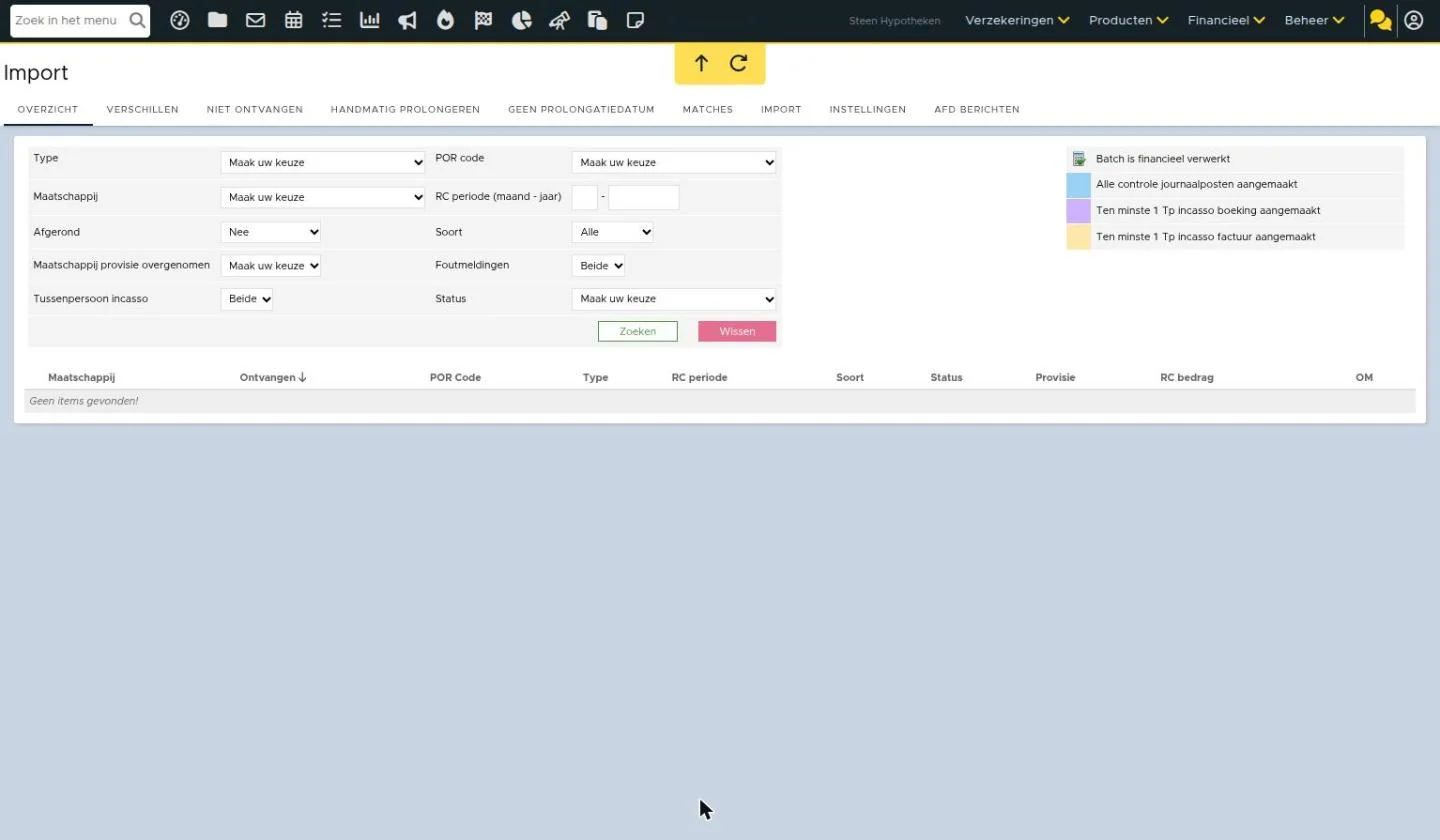Viewport: 1440px width, 840px height.
Task: Open the Status dropdown
Action: 674,299
